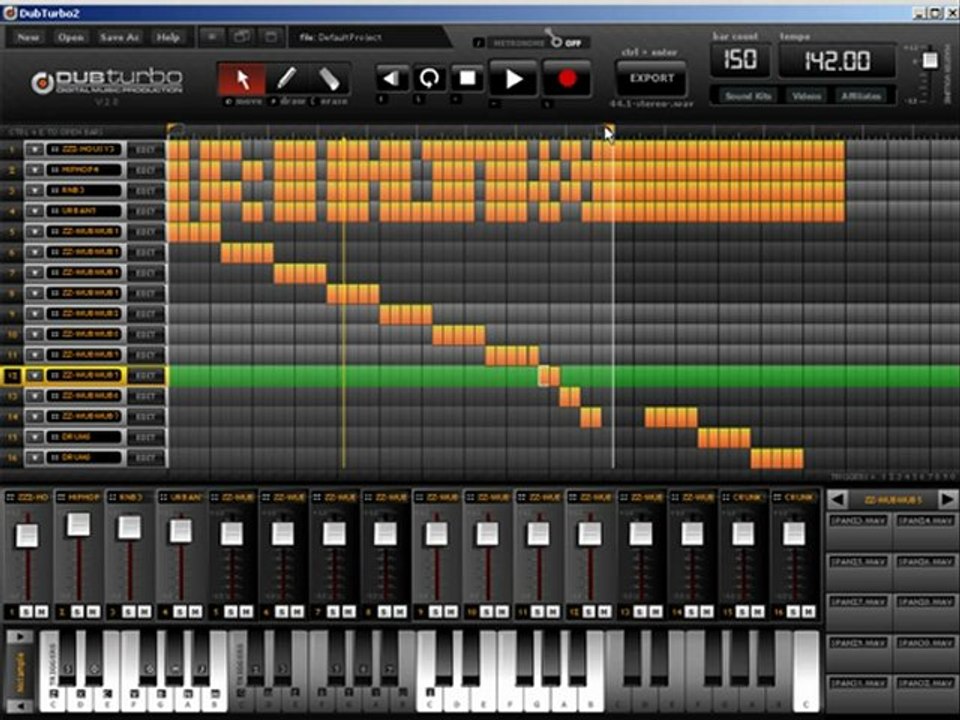This screenshot has width=960, height=720.
Task: Click the bar count field showing 150
Action: [740, 60]
